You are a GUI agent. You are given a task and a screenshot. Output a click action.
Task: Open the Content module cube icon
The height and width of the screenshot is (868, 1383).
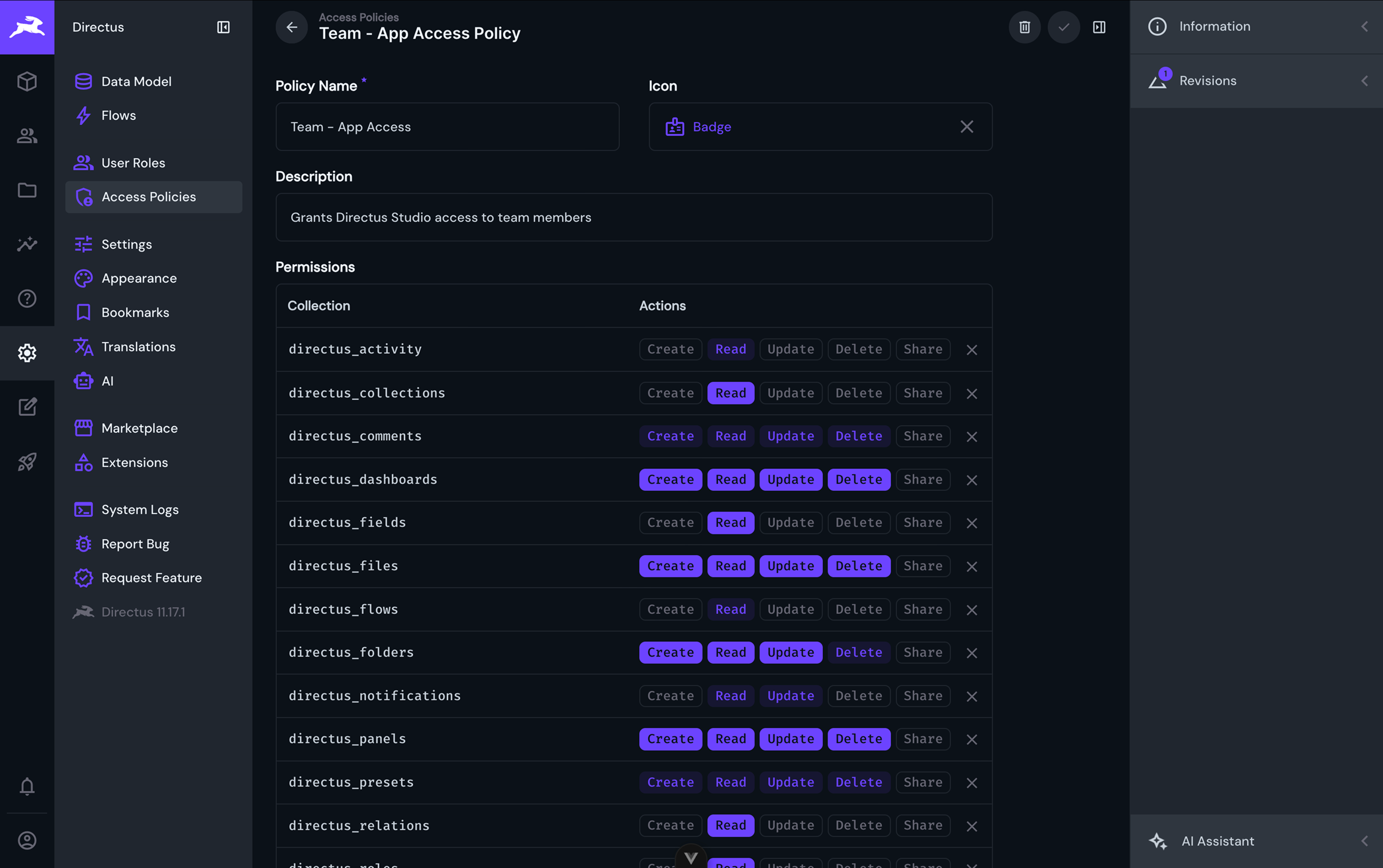pos(27,81)
